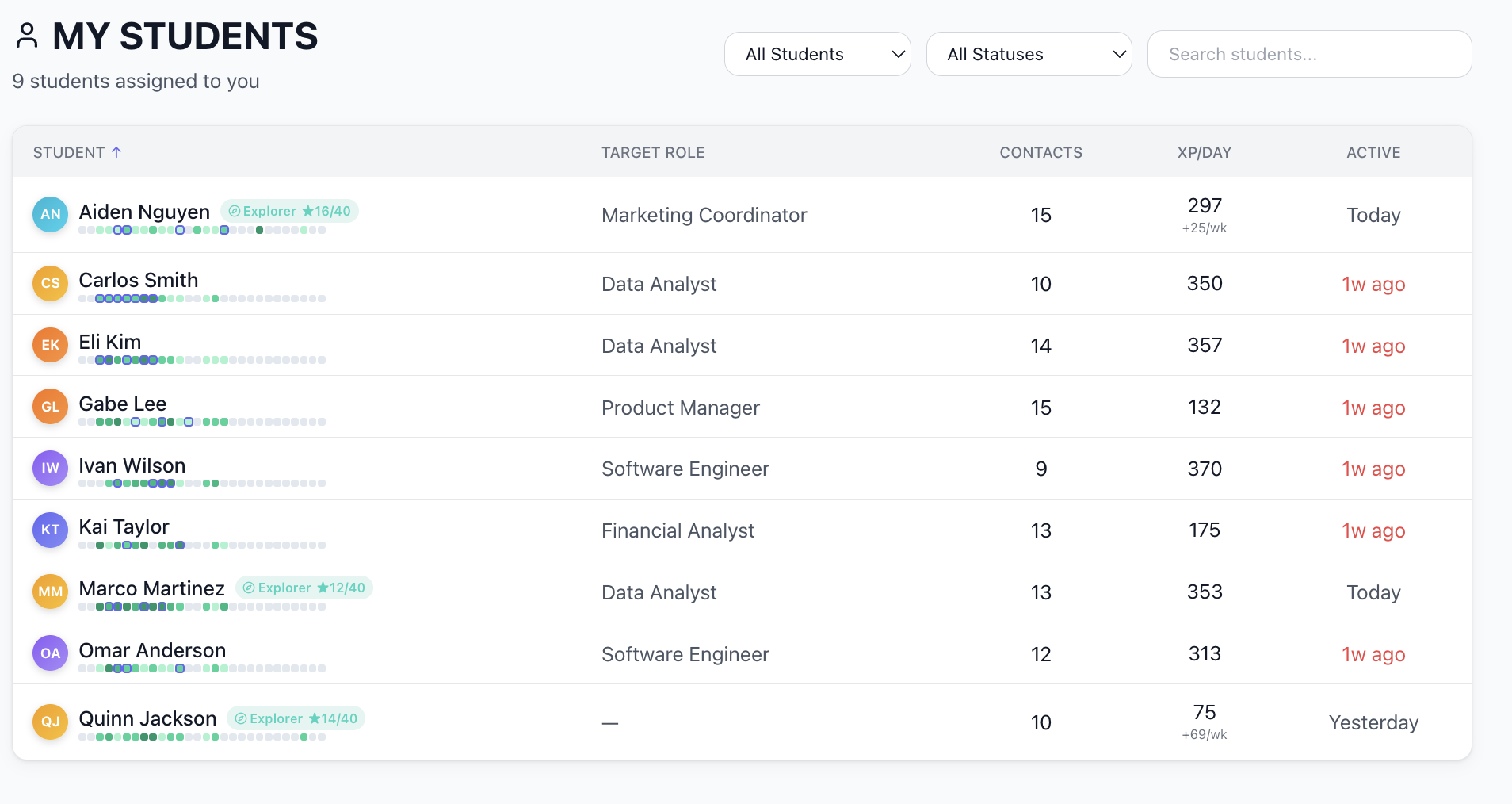The height and width of the screenshot is (804, 1512).
Task: Click Ivan Wilson's contacts count 9
Action: [1040, 469]
